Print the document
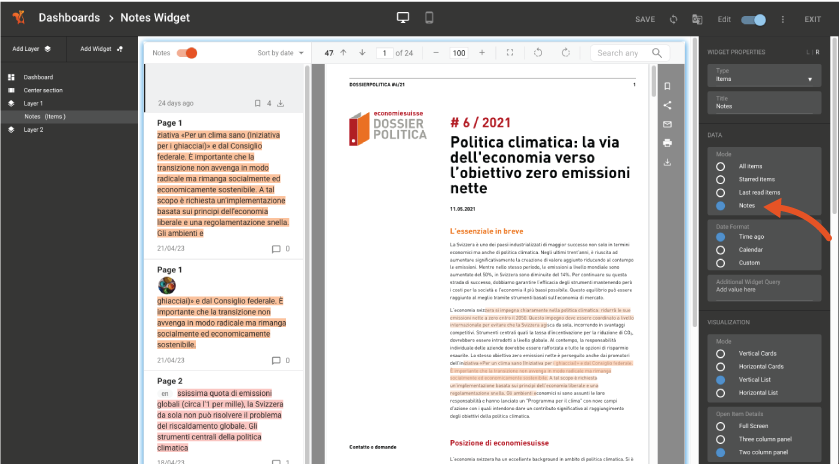The width and height of the screenshot is (839, 467). 667,143
